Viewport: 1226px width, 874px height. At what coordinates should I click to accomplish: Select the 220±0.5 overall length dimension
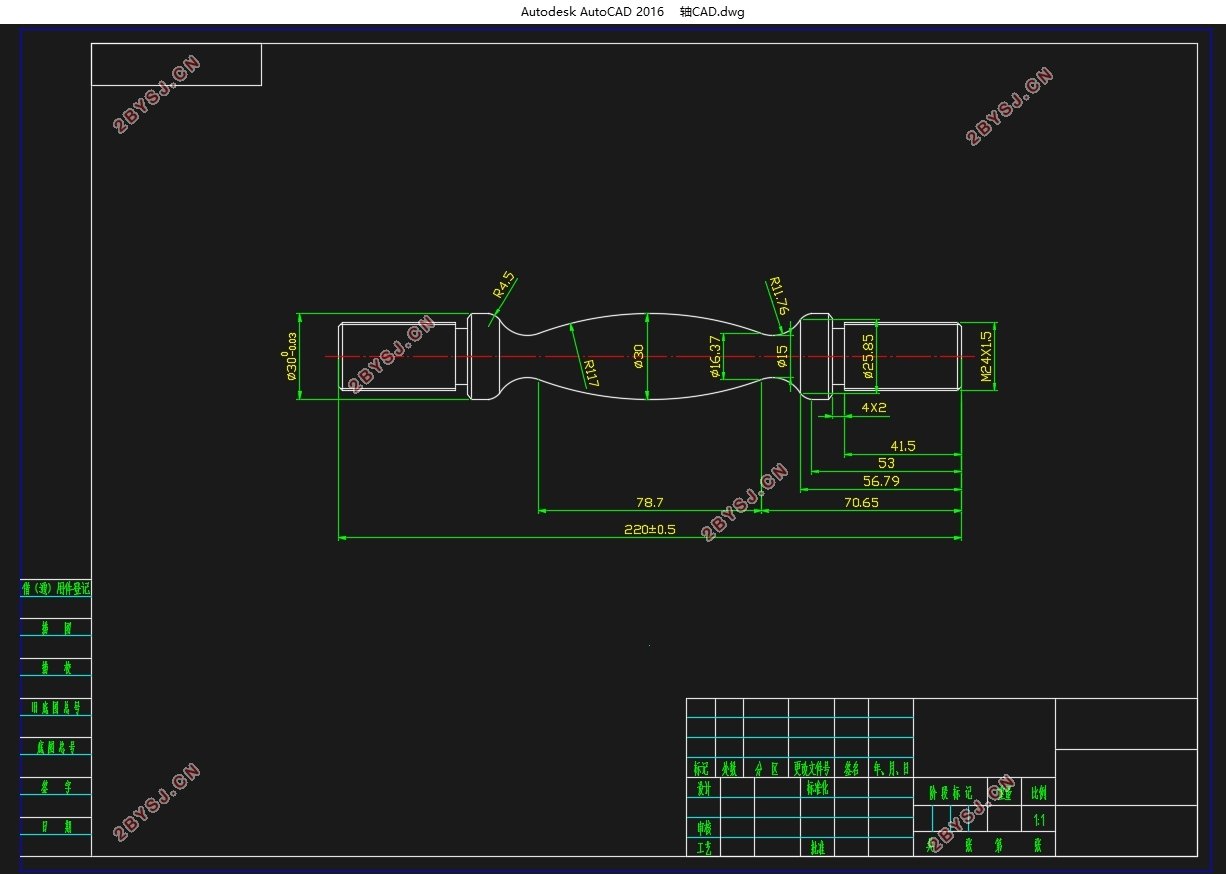pyautogui.click(x=650, y=529)
